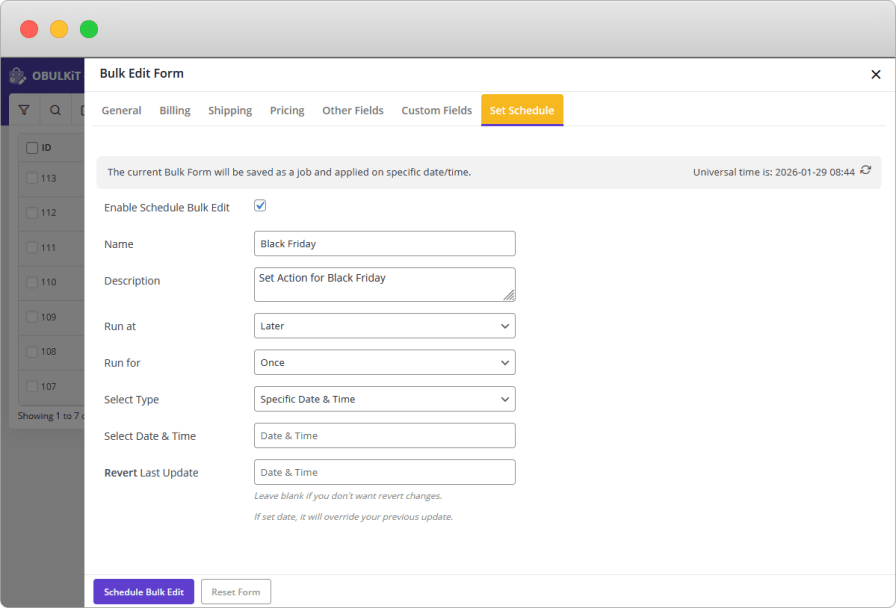The height and width of the screenshot is (608, 896).
Task: Click the search magnifier icon
Action: (55, 110)
